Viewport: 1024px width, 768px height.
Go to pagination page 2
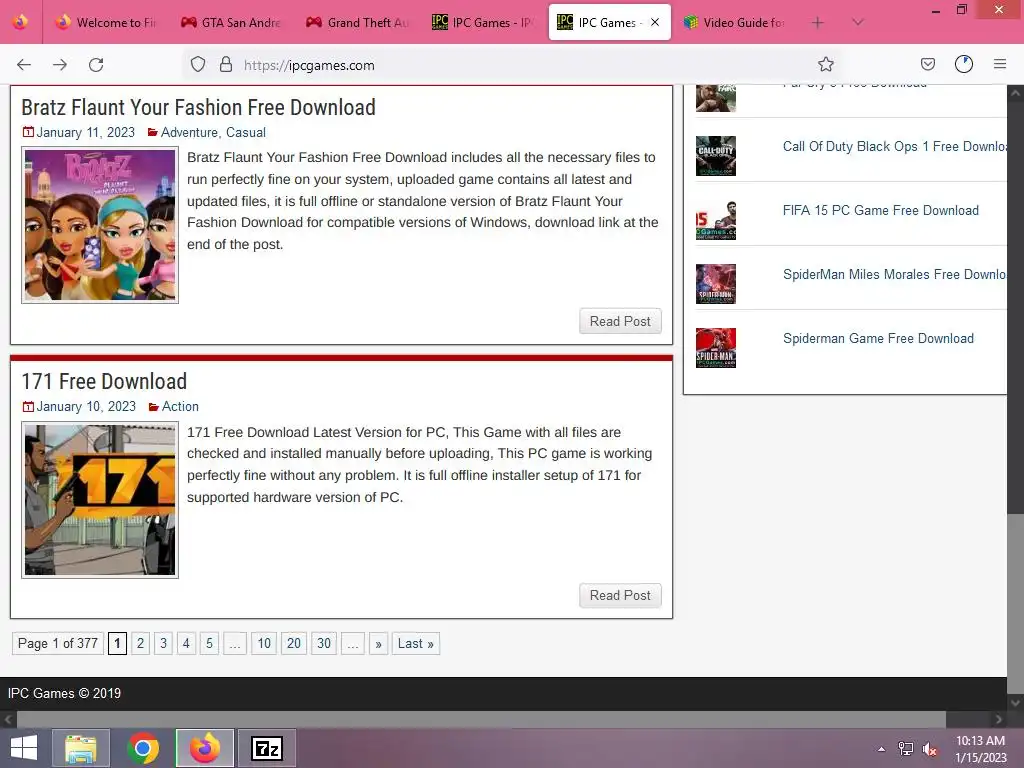140,644
